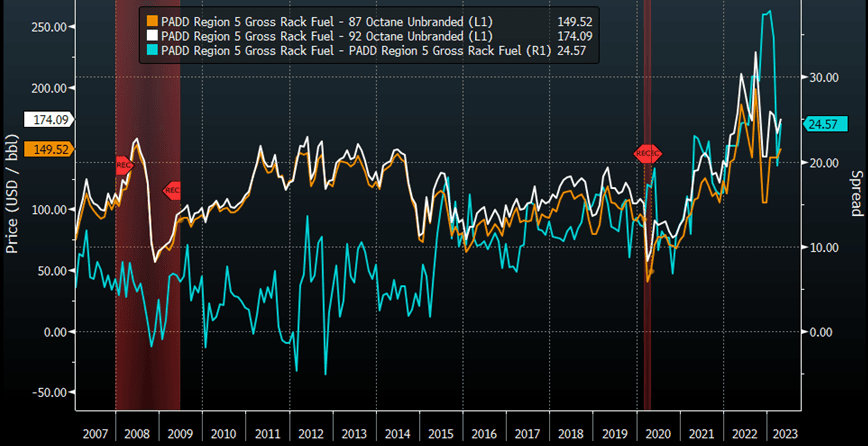Click the 30.00 right-axis spread label
Viewport: 868px width, 446px height.
824,77
